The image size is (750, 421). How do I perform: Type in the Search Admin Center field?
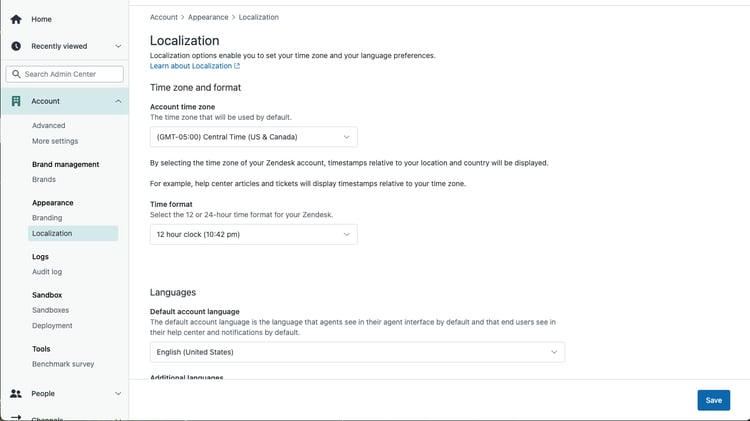[72, 74]
